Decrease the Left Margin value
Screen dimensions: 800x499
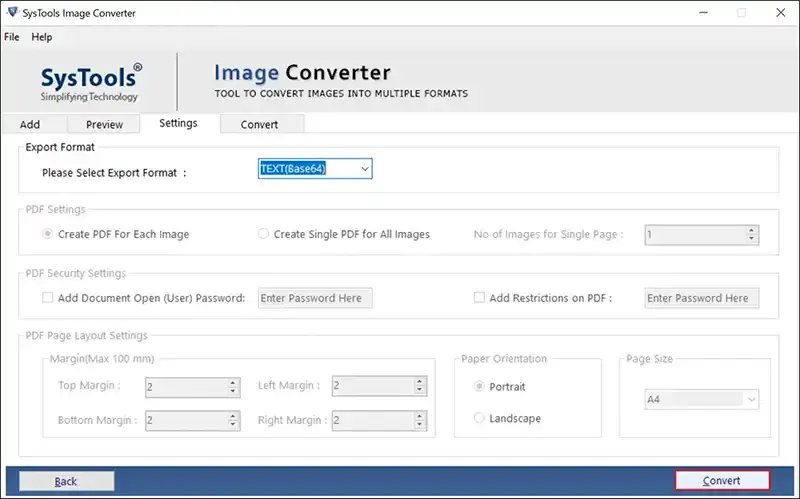pos(420,390)
